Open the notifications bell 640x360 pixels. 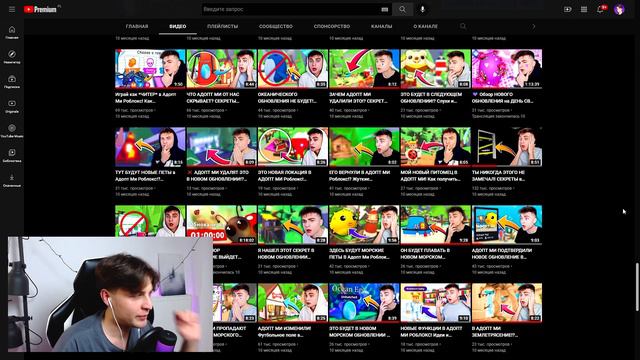pyautogui.click(x=600, y=9)
